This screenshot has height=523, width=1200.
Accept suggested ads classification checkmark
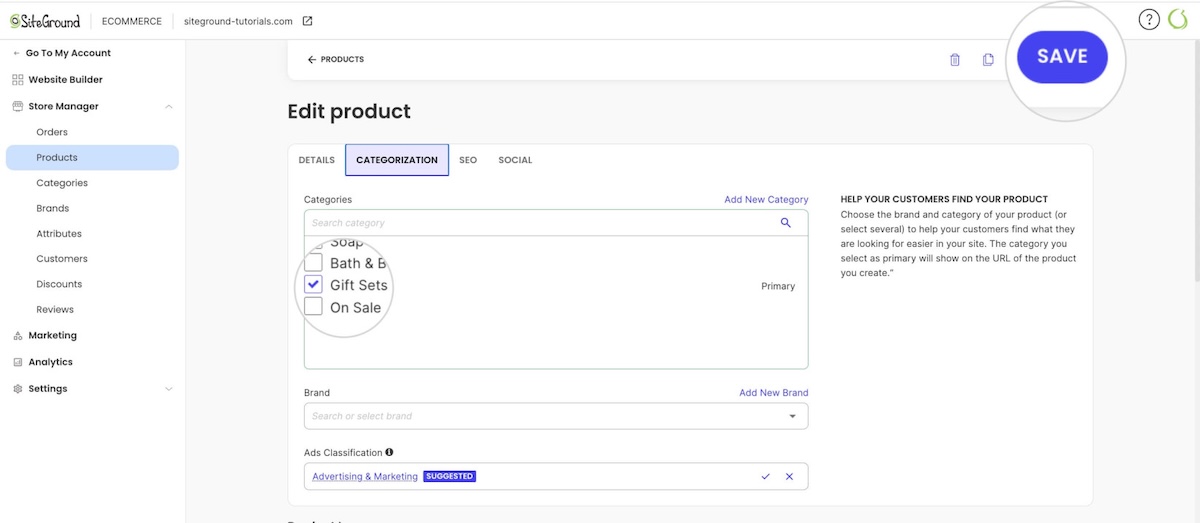click(765, 476)
